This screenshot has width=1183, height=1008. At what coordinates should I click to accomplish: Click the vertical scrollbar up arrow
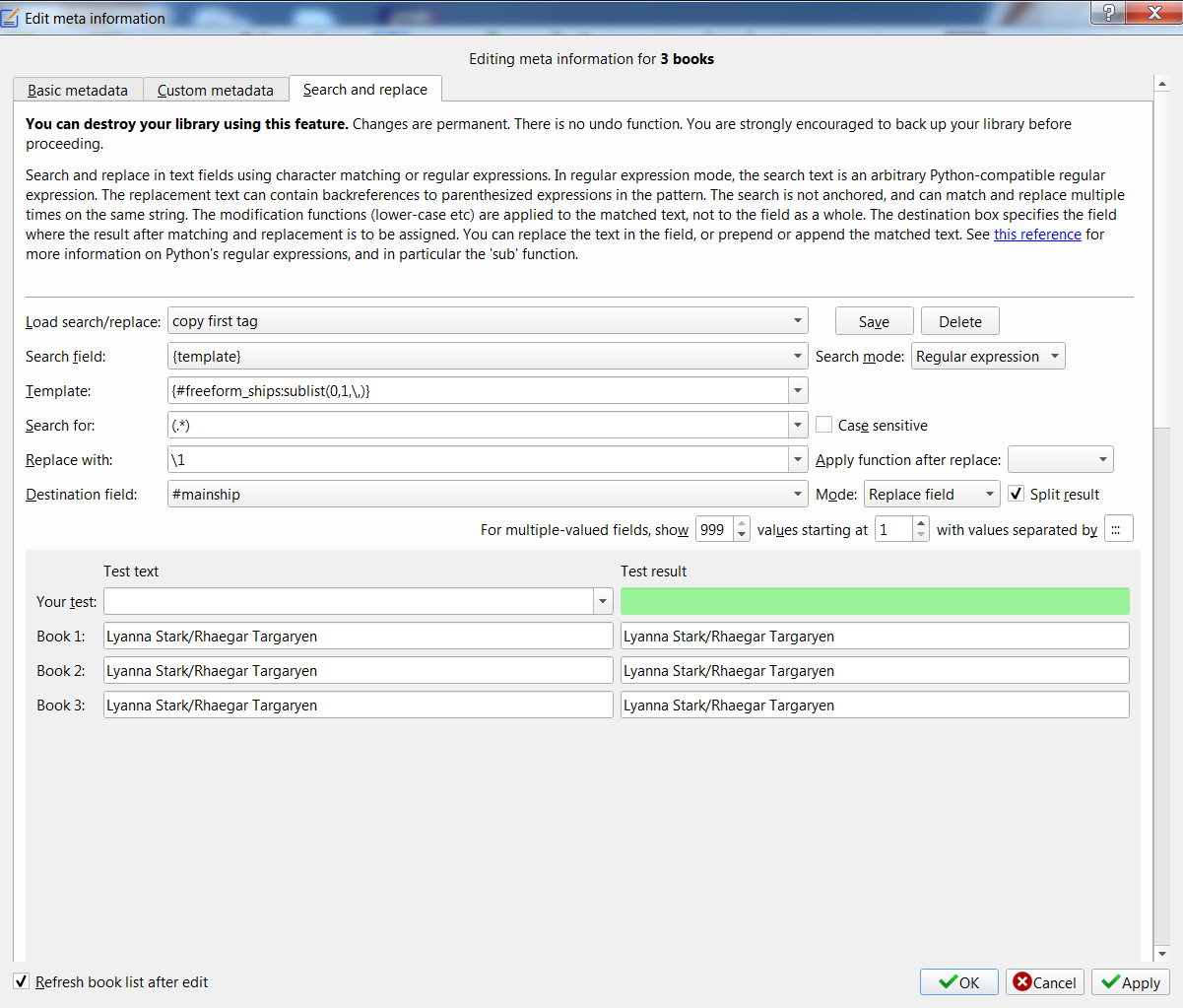tap(1162, 84)
